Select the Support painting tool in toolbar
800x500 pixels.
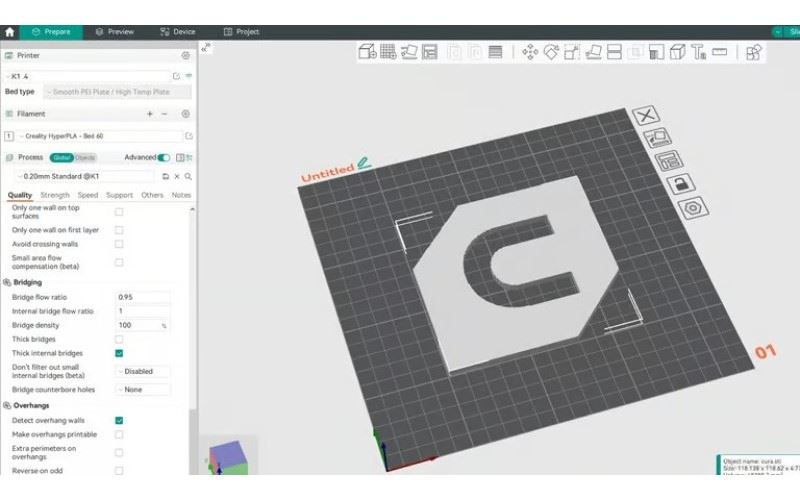pos(657,52)
